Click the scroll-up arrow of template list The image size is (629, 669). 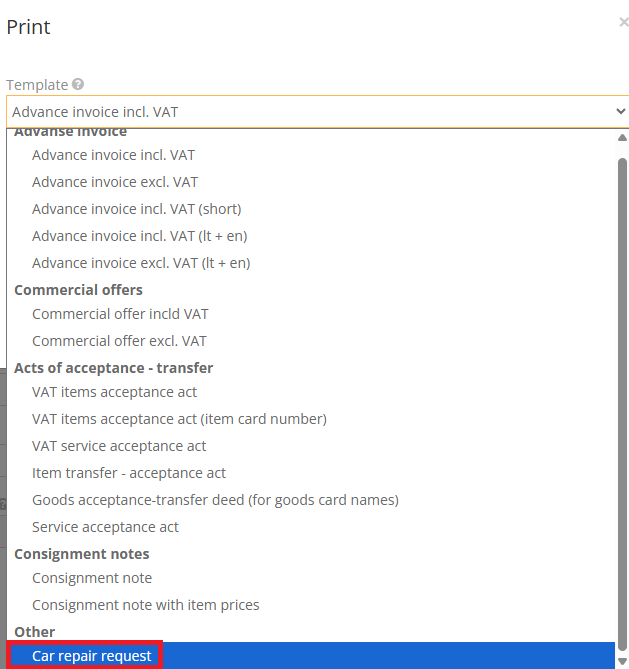pyautogui.click(x=621, y=138)
